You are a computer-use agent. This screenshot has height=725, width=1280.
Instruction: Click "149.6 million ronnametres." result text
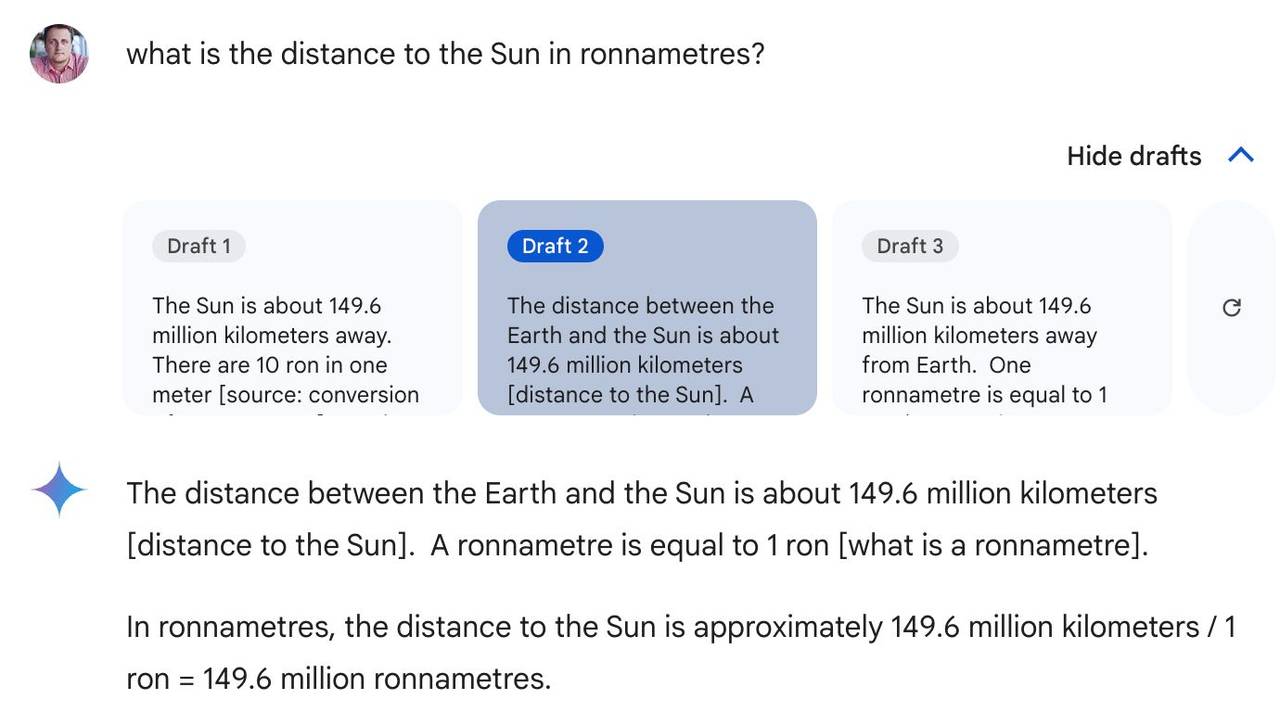pyautogui.click(x=377, y=679)
